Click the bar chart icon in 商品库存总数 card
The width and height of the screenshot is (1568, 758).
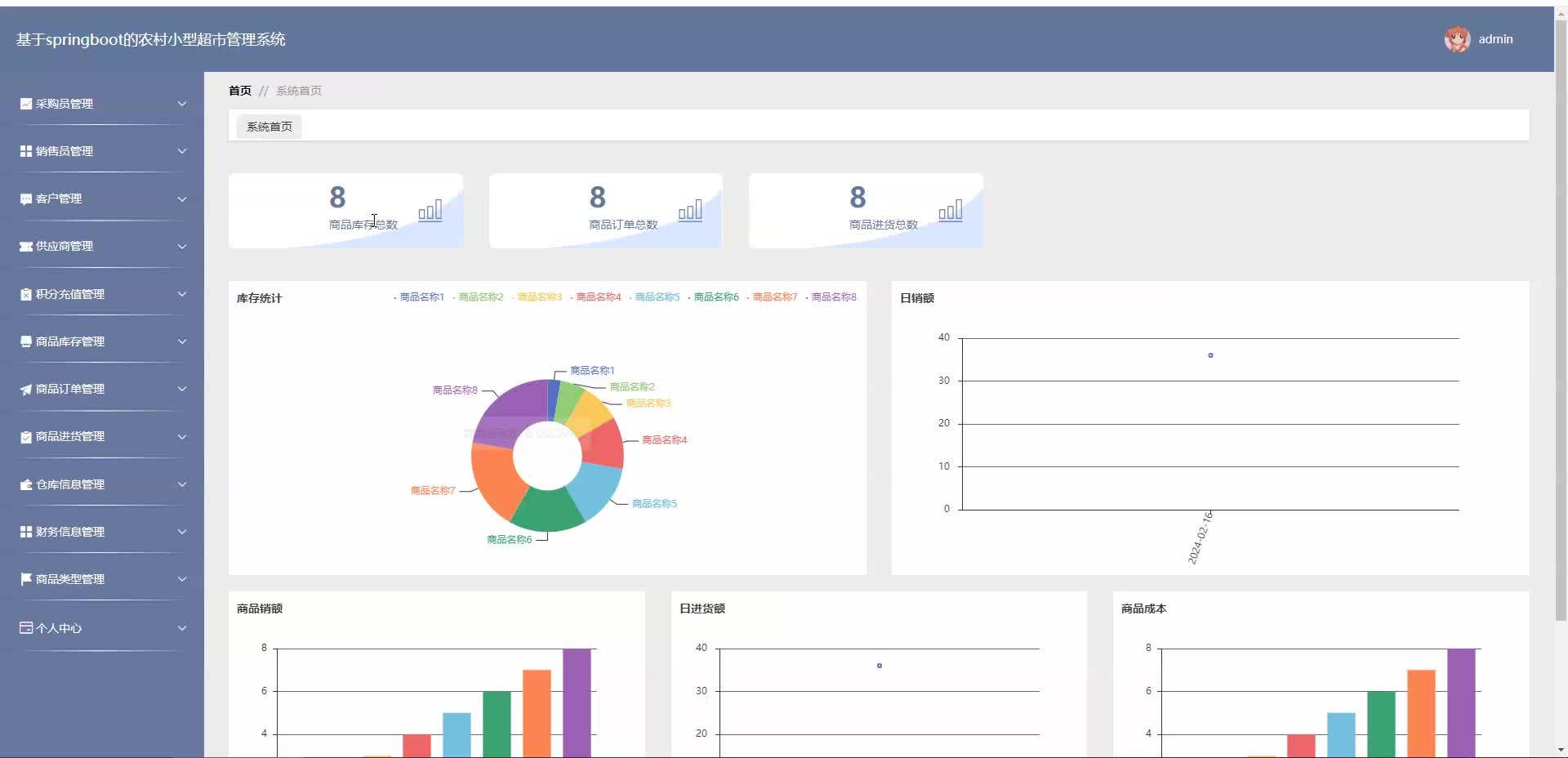tap(430, 211)
